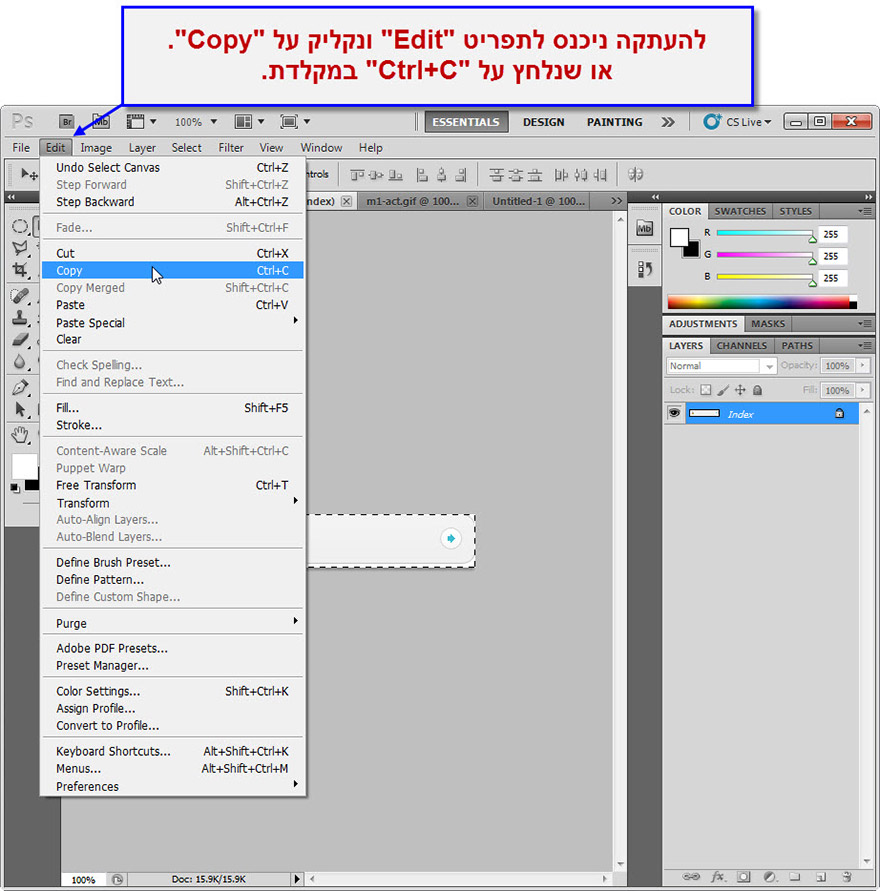Screen dimensions: 880x891
Task: Choose Free Transform in Edit menu
Action: (x=173, y=485)
